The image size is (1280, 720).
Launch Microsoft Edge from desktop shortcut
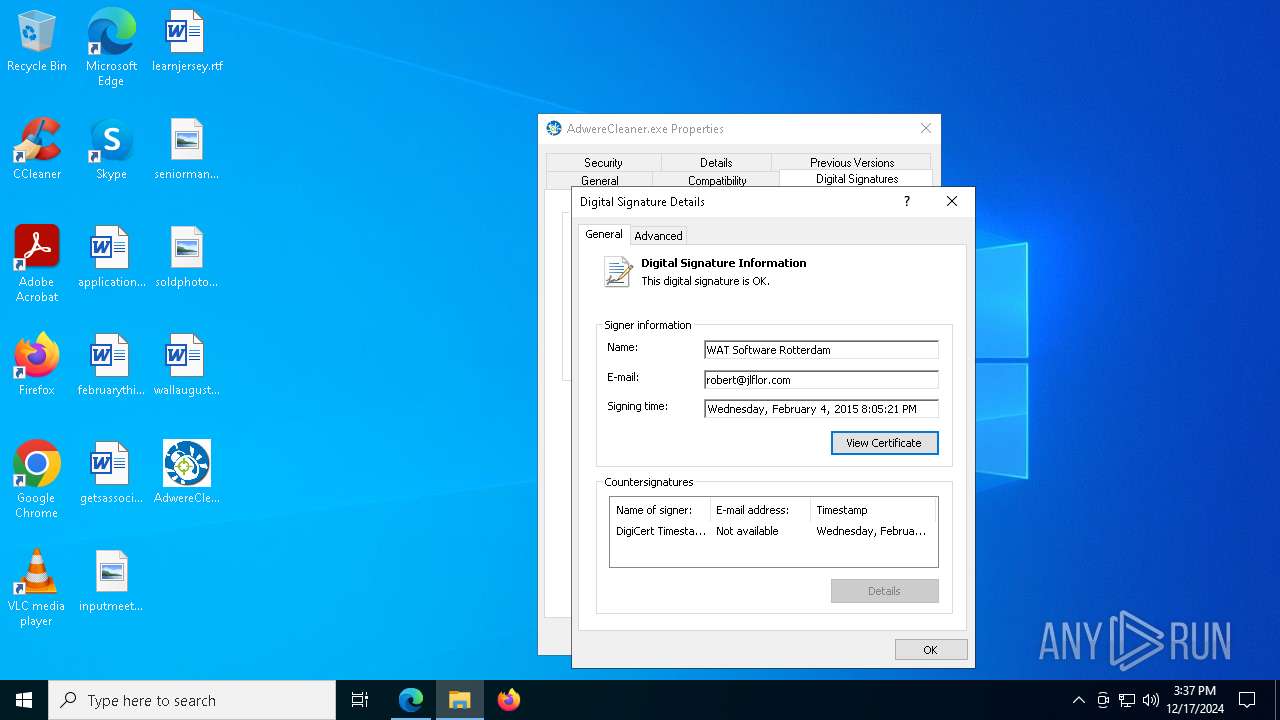111,47
